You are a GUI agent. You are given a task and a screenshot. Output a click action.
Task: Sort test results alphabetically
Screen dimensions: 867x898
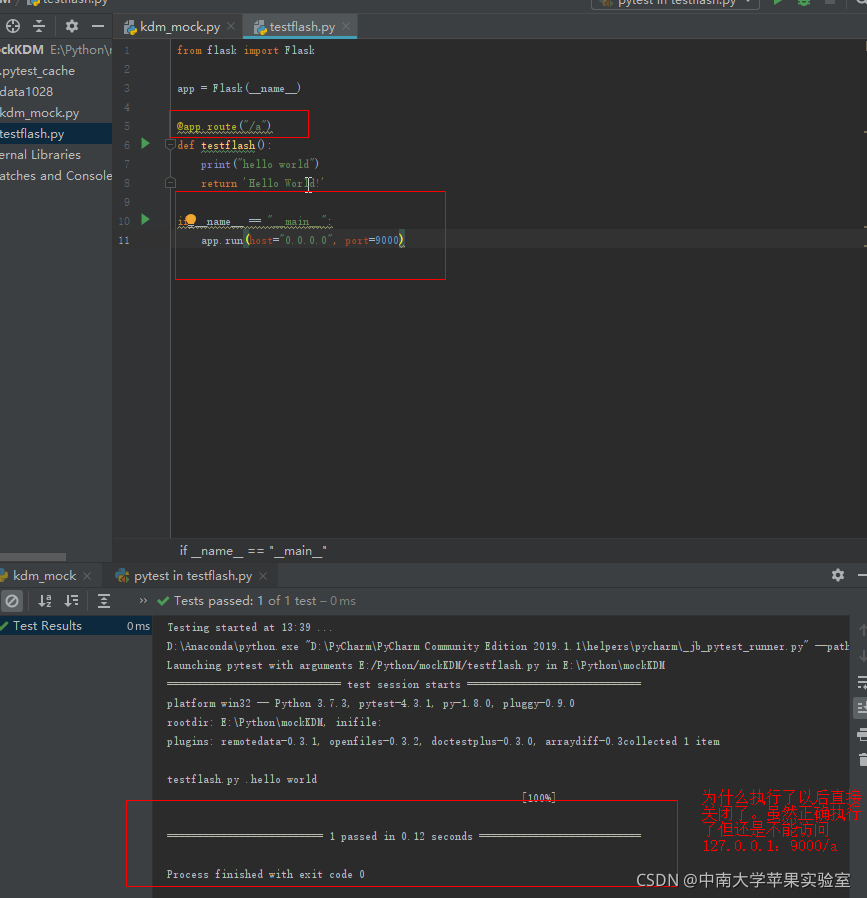tap(45, 601)
